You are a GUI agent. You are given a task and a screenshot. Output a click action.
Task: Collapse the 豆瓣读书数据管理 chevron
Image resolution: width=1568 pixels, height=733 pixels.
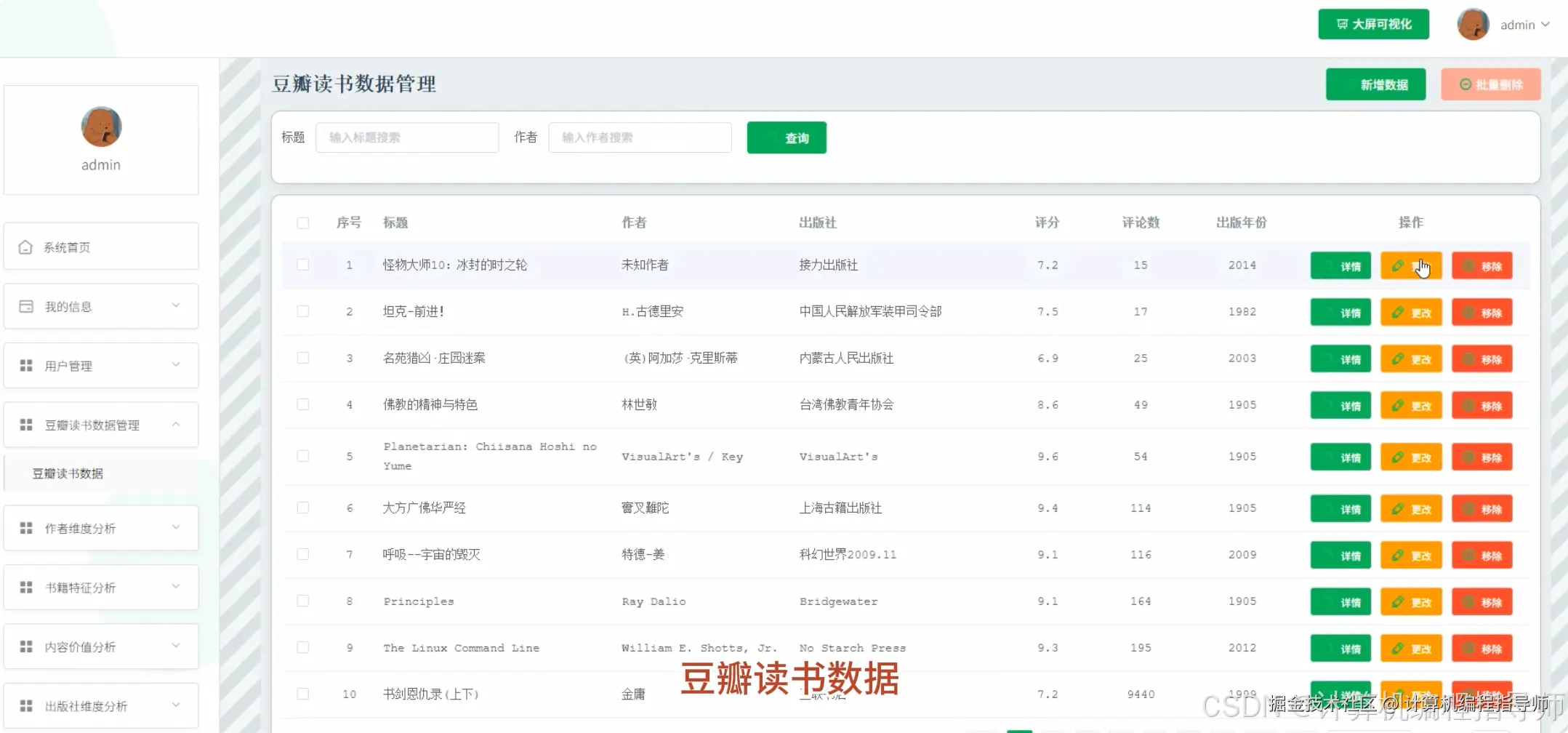pos(176,424)
